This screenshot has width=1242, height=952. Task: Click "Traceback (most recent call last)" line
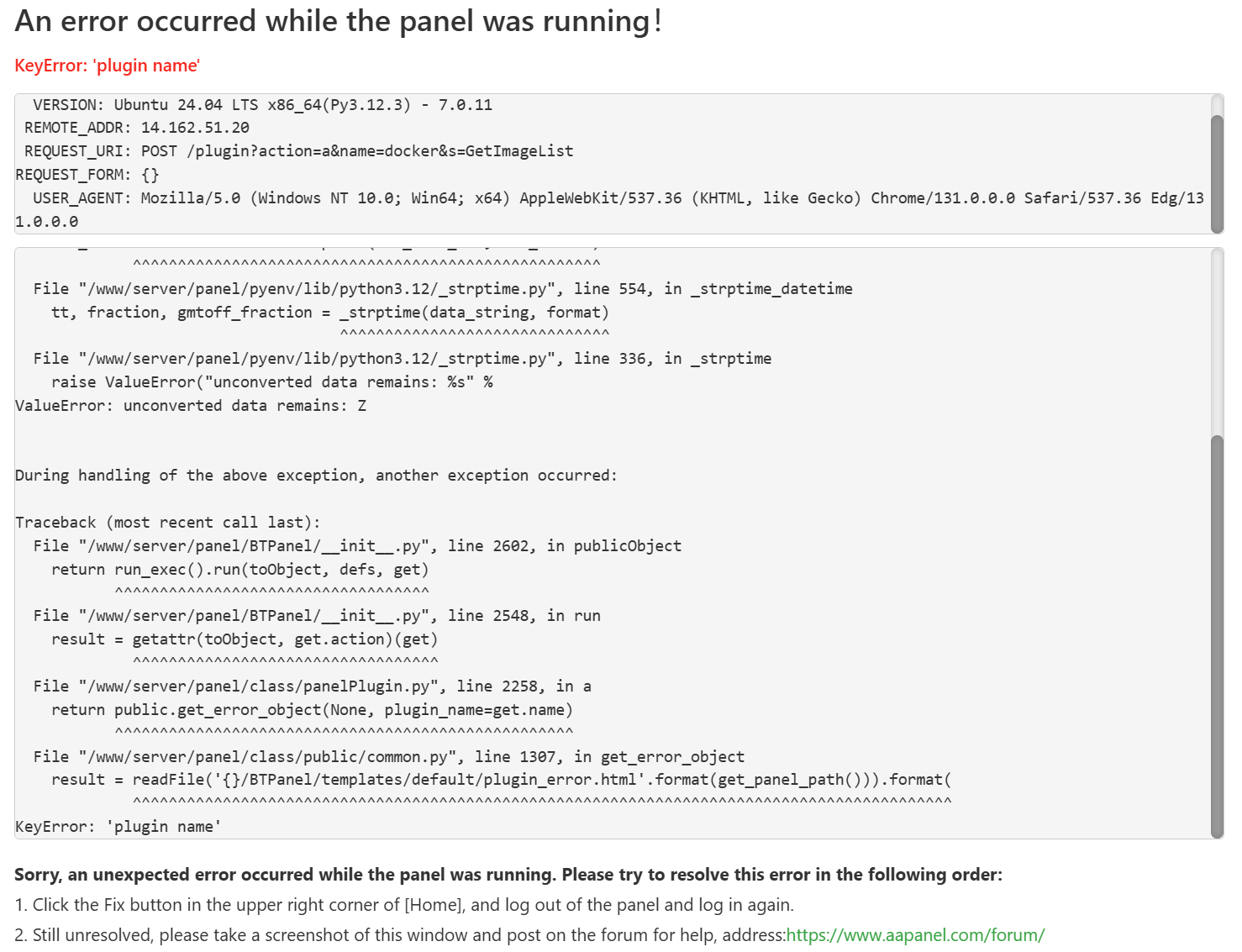pos(167,523)
